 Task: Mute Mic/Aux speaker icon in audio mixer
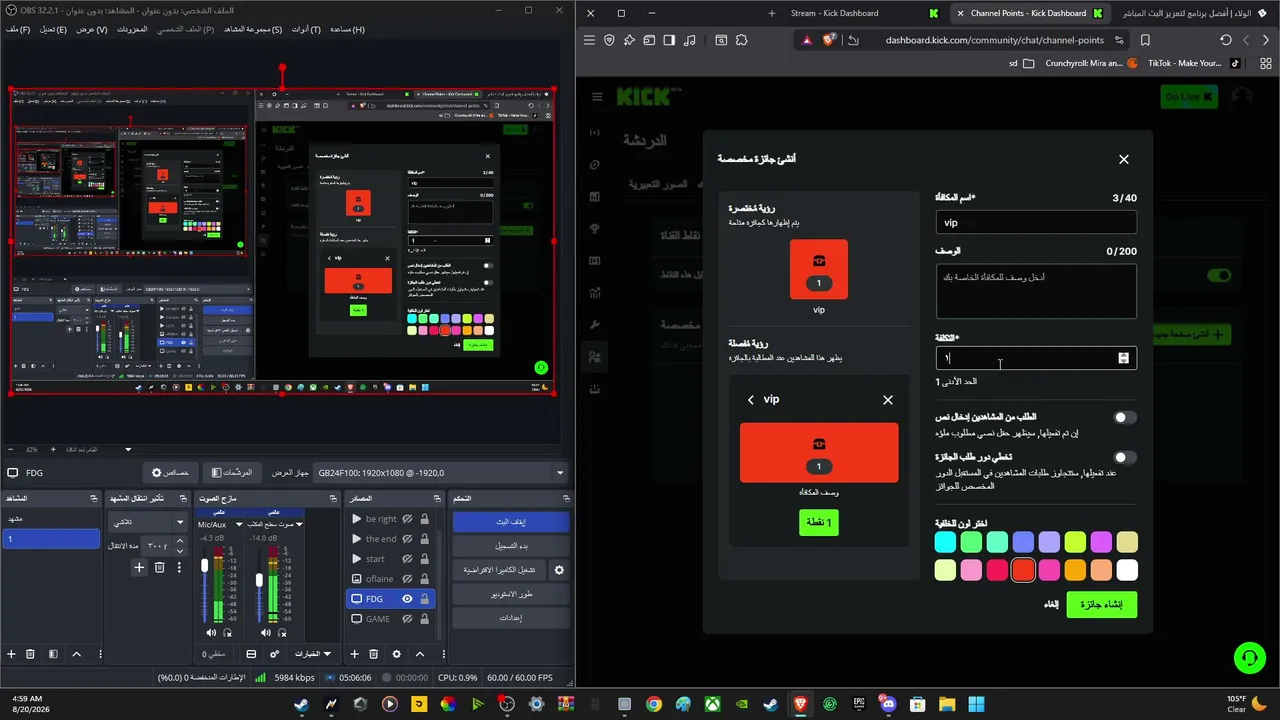click(x=211, y=633)
